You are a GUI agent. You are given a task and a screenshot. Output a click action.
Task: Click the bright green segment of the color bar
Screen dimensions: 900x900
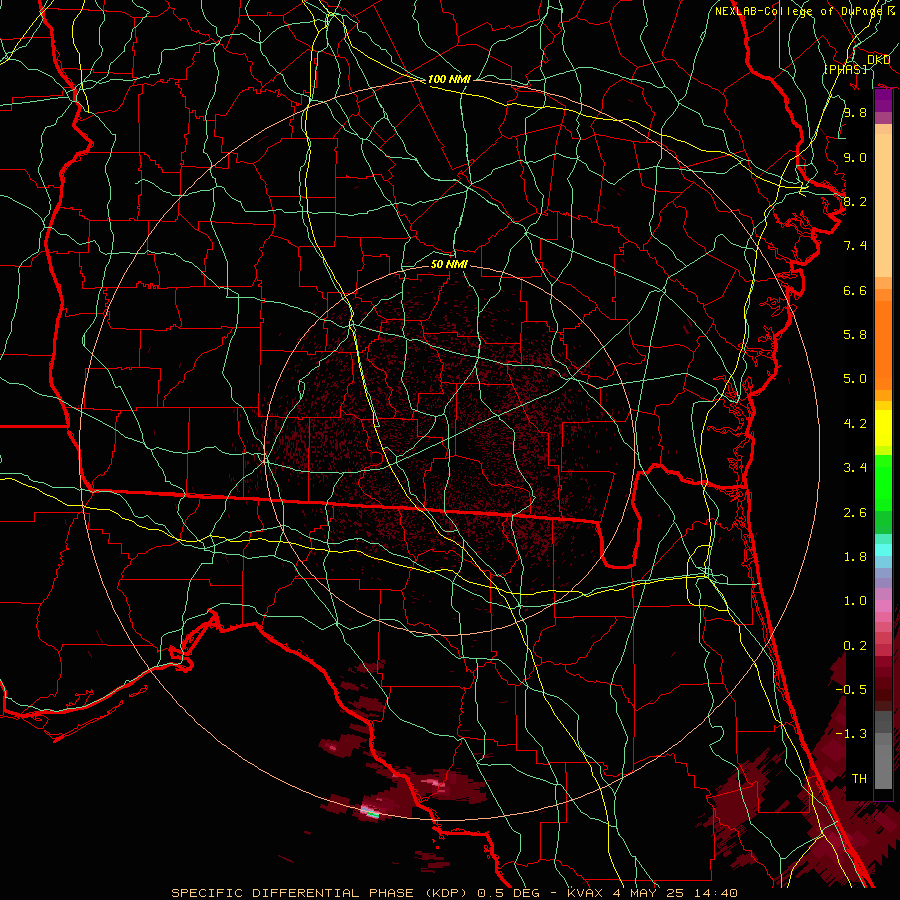(883, 482)
